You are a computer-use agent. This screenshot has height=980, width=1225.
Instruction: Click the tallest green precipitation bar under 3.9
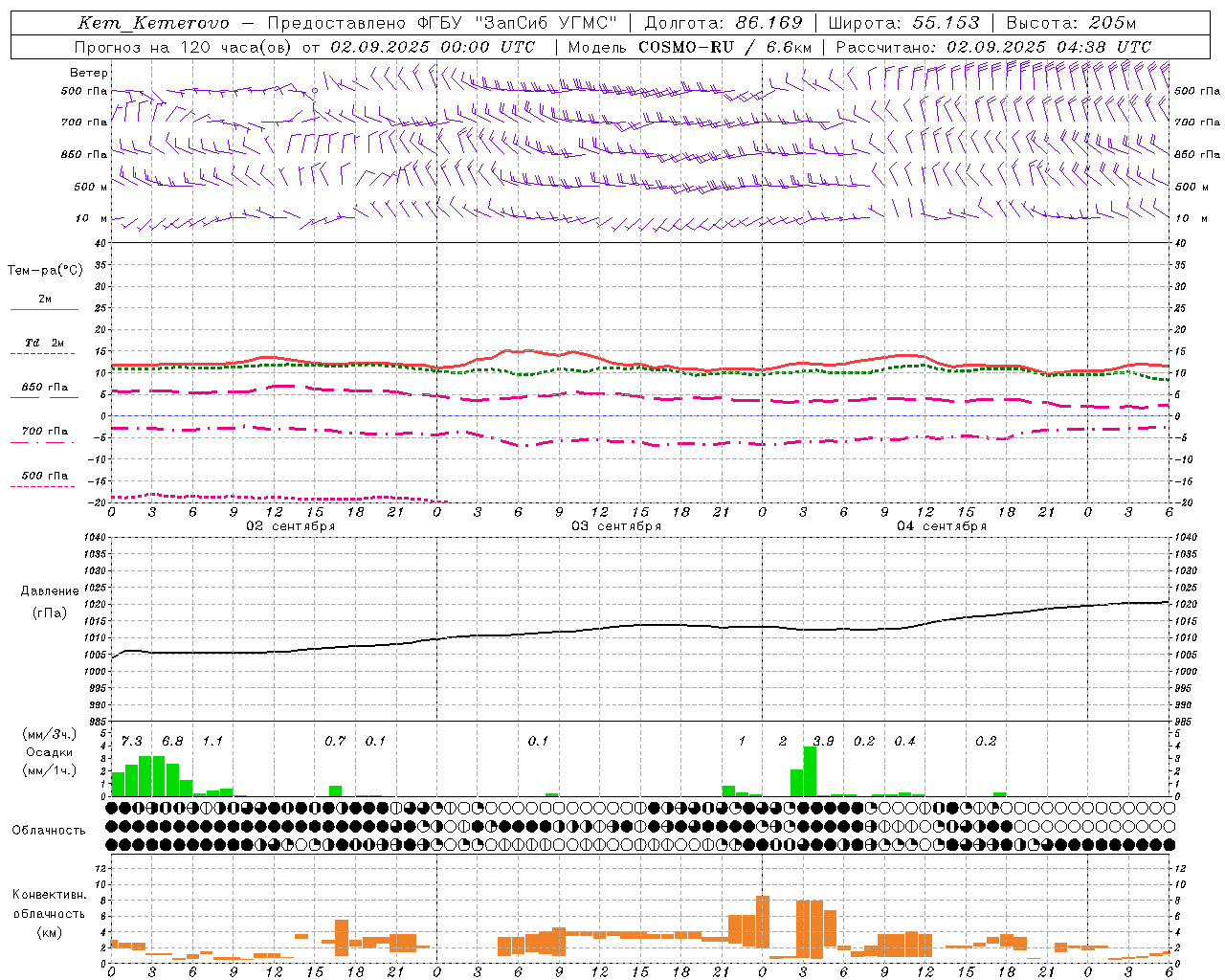[810, 771]
